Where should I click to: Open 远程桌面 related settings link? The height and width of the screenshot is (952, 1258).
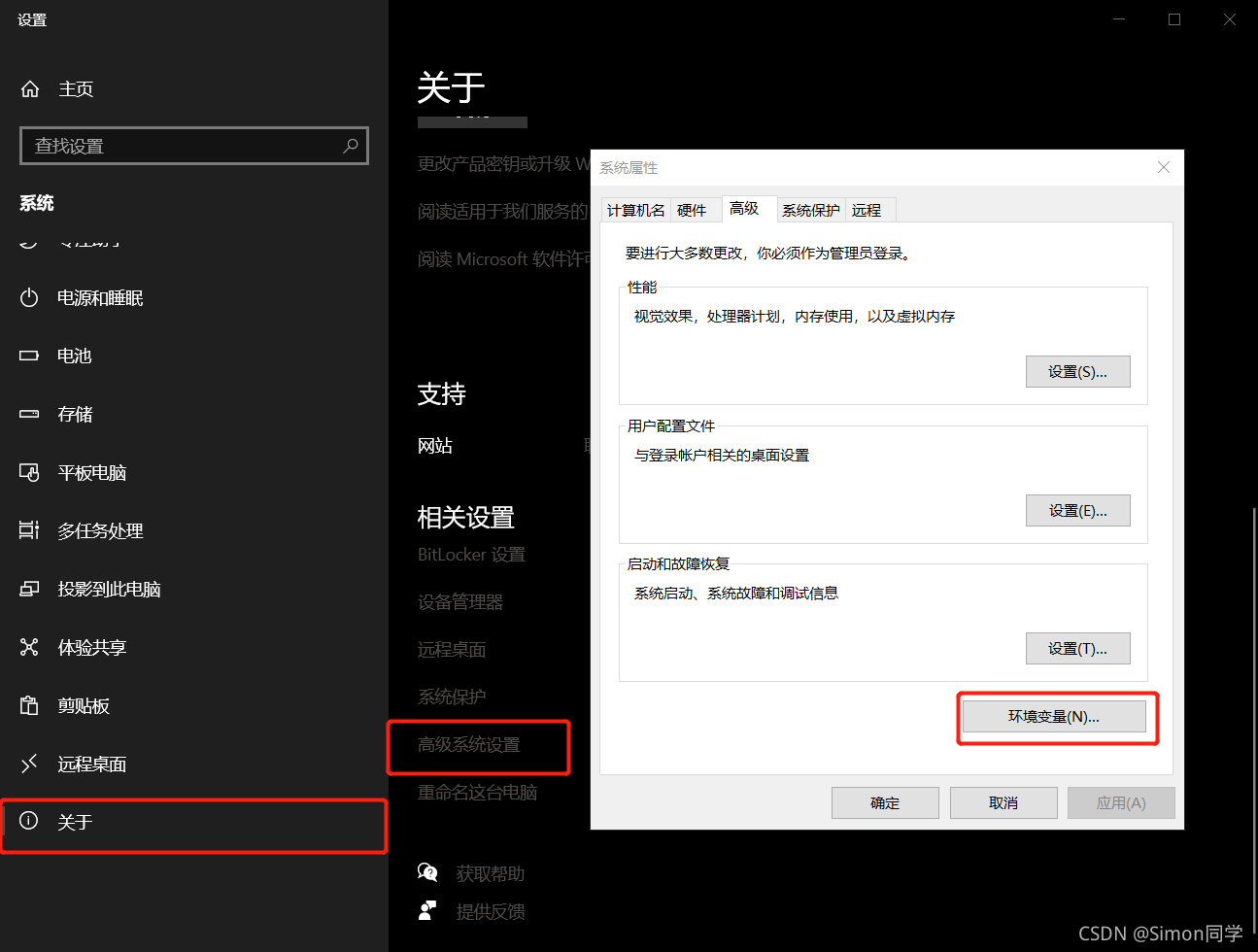(452, 650)
